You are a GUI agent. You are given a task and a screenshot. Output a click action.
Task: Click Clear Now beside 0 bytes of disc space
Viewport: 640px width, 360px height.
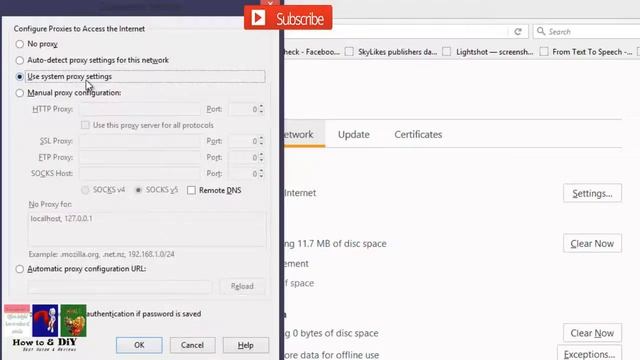pos(592,333)
